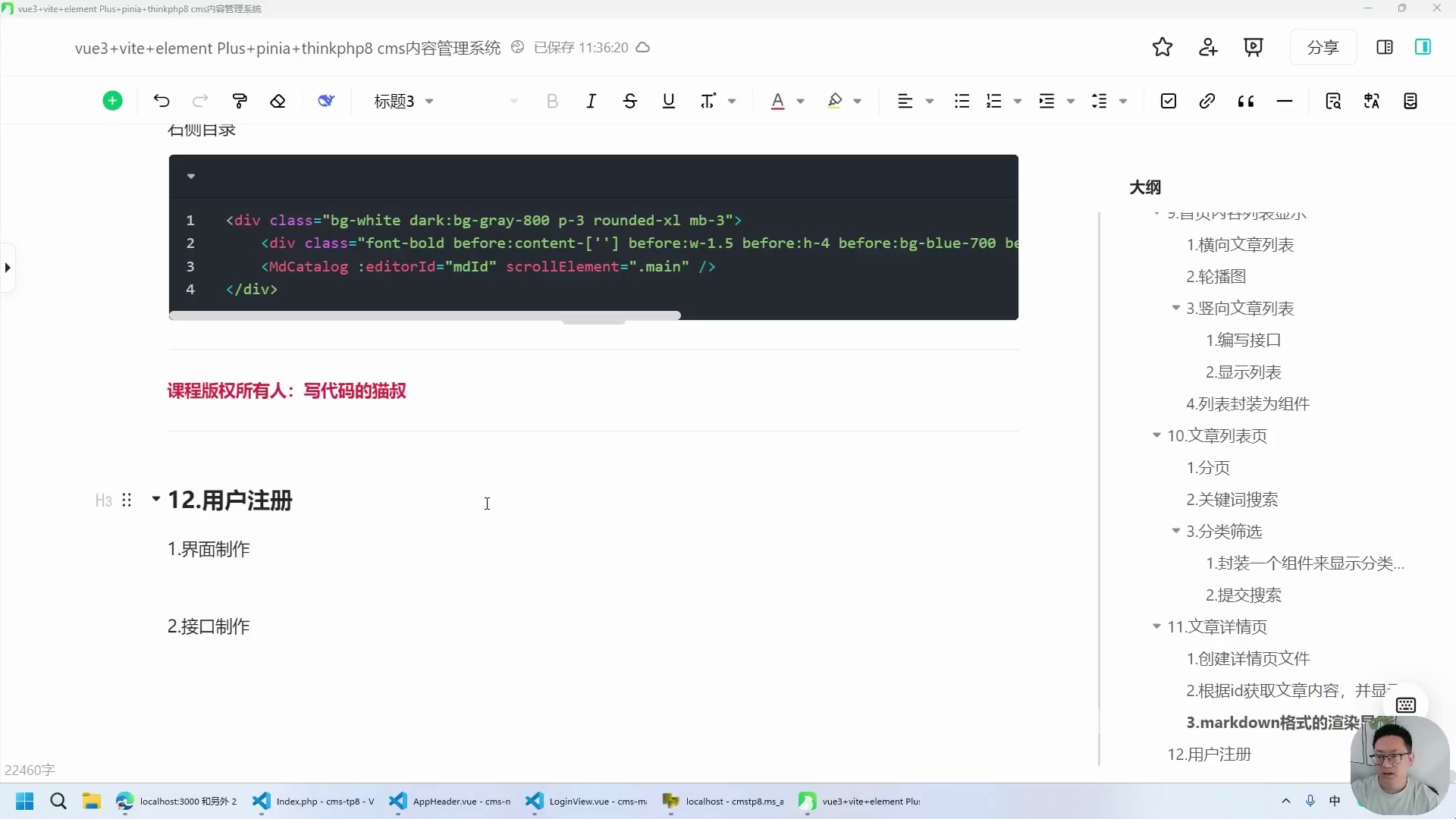Image resolution: width=1456 pixels, height=819 pixels.
Task: Click the code block horizontal scrollbar
Action: 425,315
